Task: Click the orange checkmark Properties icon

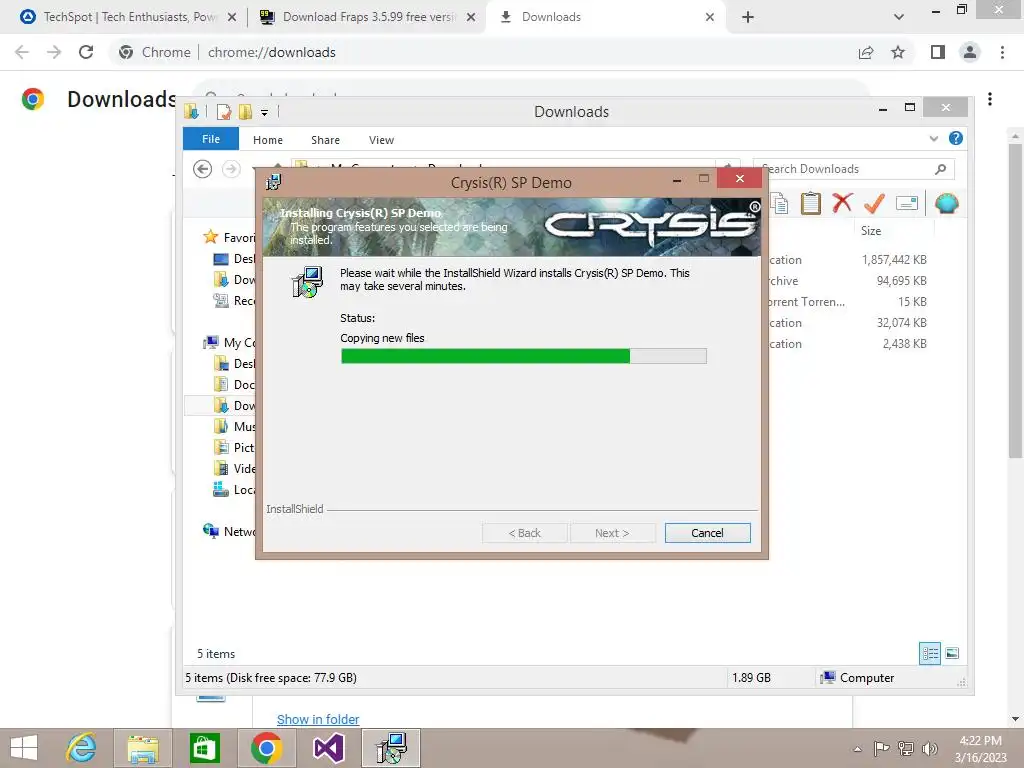Action: coord(874,203)
